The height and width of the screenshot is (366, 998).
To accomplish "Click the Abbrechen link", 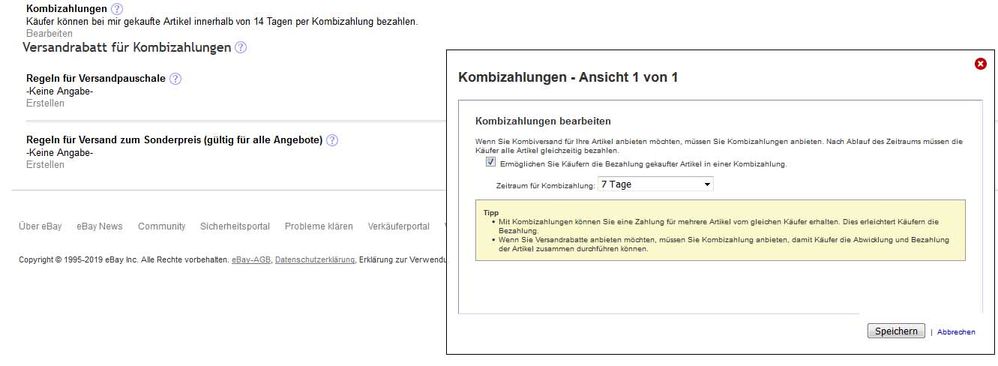I will click(956, 332).
